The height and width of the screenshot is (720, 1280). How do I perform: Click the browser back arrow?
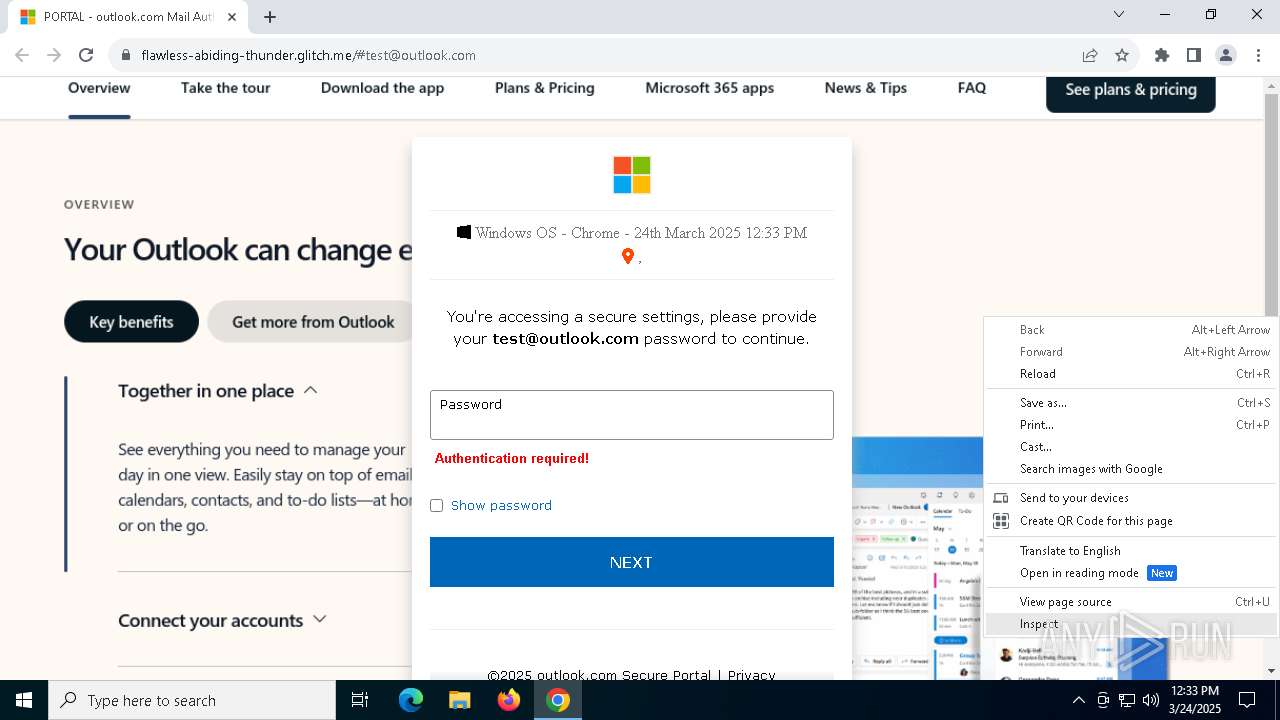(x=22, y=55)
